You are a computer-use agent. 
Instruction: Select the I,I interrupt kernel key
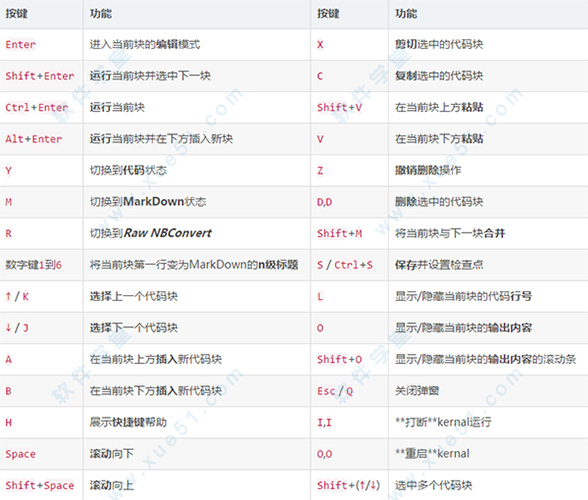coord(324,422)
